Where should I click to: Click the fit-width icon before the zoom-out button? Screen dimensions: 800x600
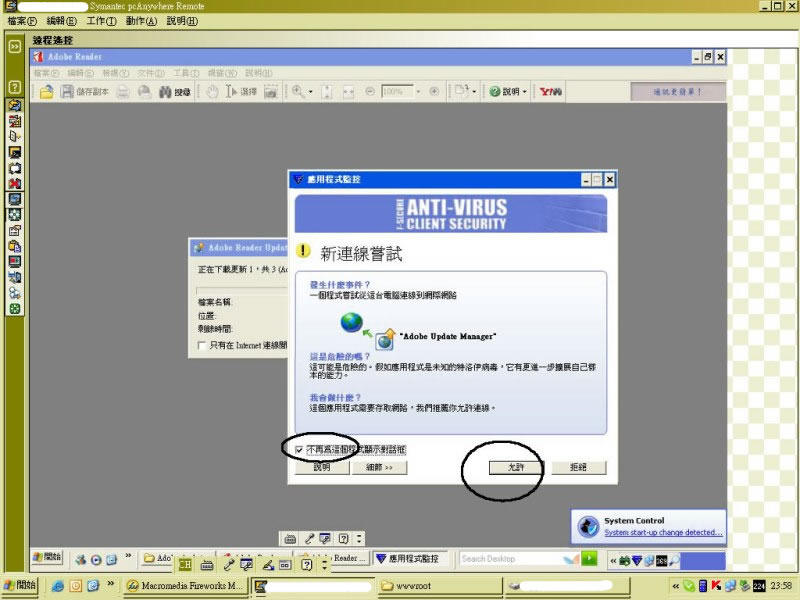[x=348, y=92]
